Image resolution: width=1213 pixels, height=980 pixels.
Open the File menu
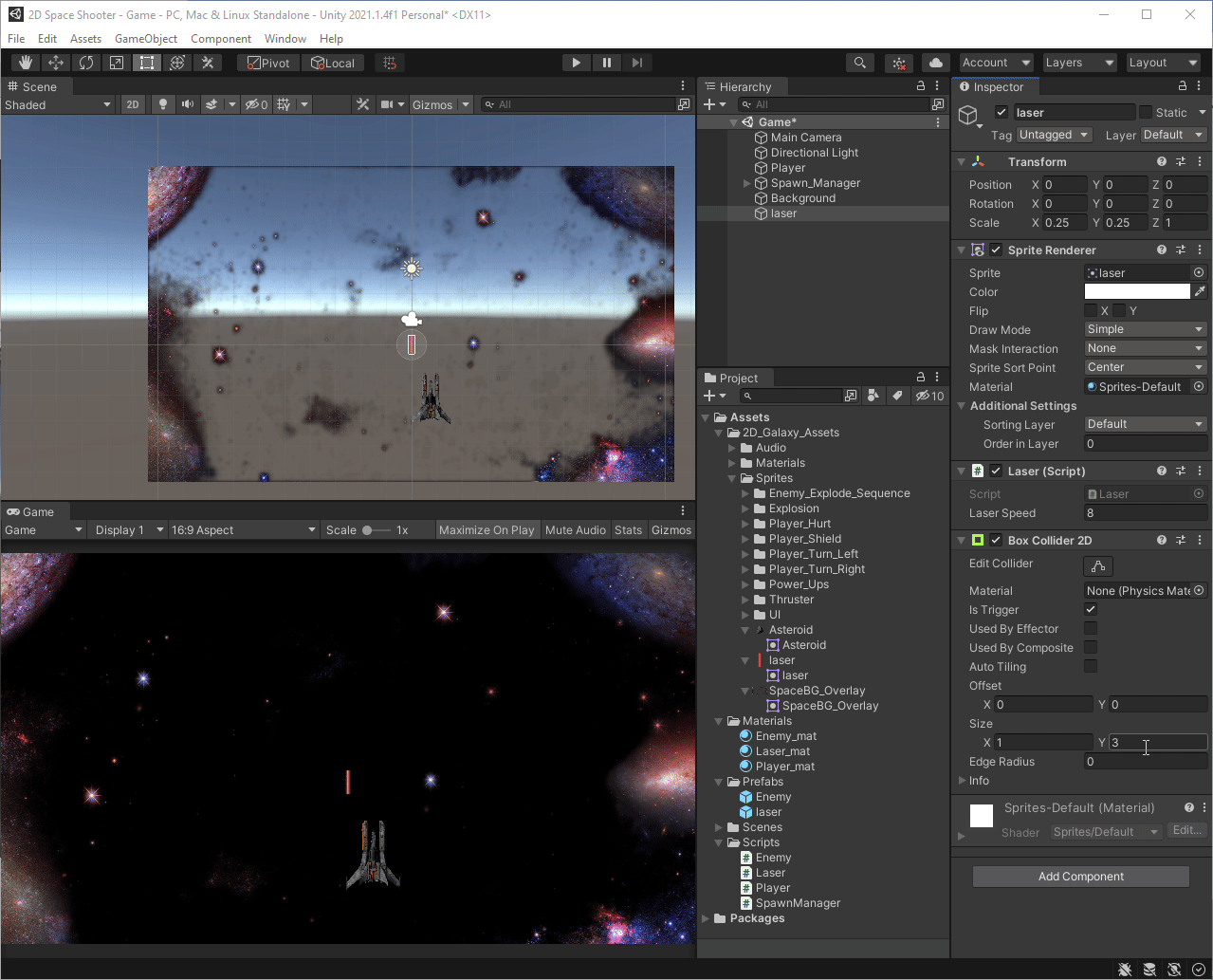16,39
